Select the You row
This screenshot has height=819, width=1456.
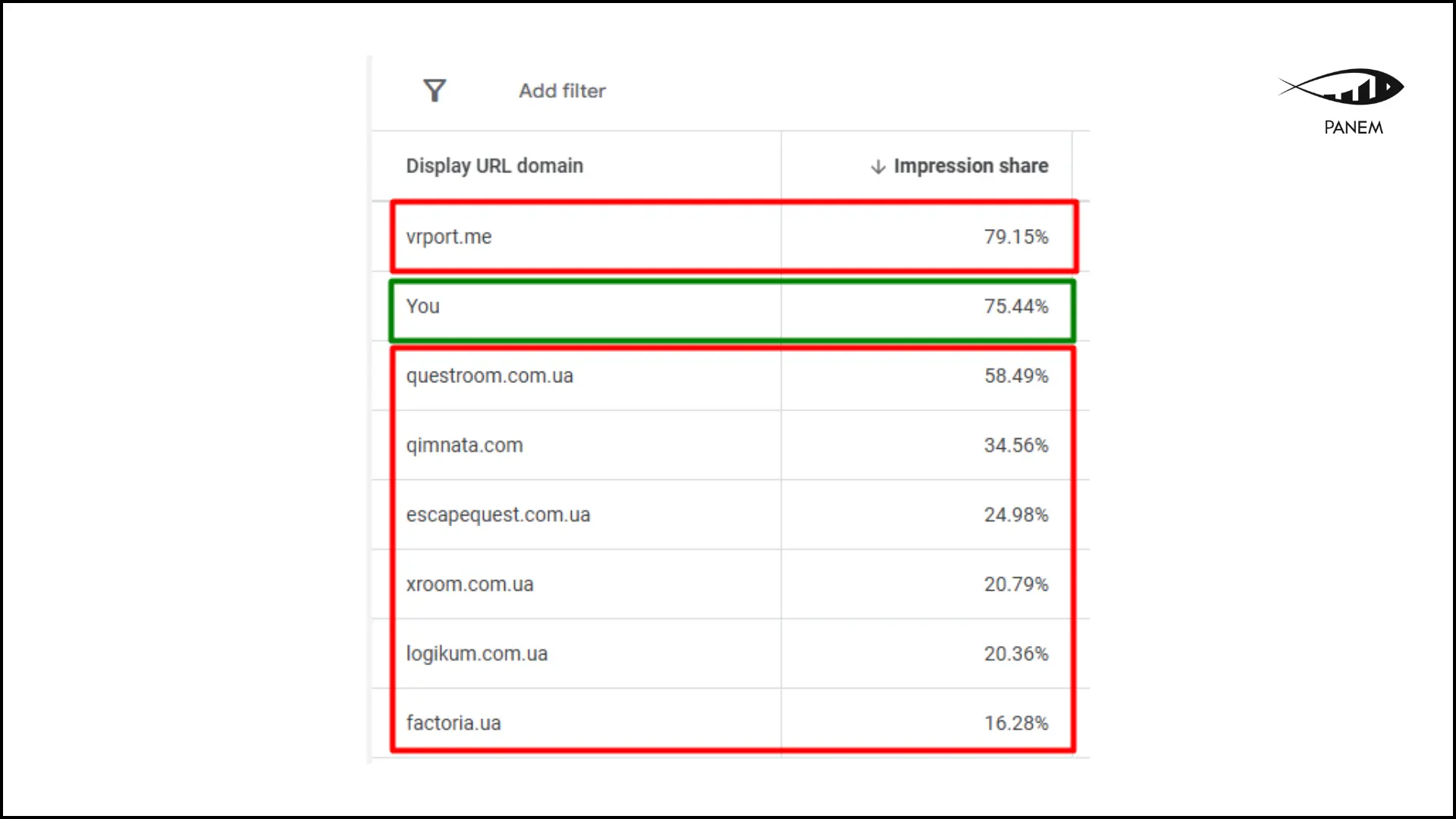coord(423,306)
